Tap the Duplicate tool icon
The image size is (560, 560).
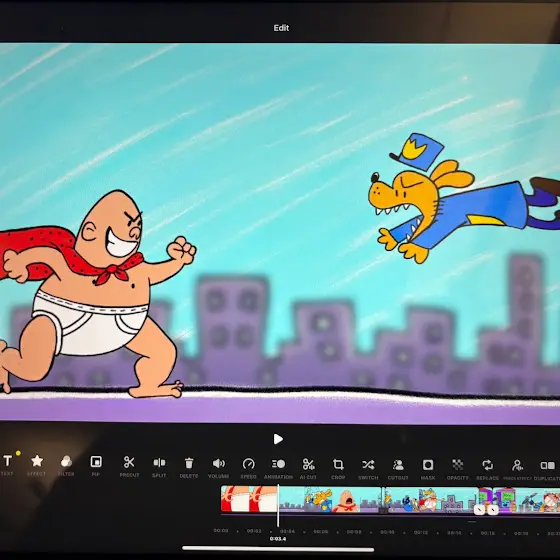point(548,465)
